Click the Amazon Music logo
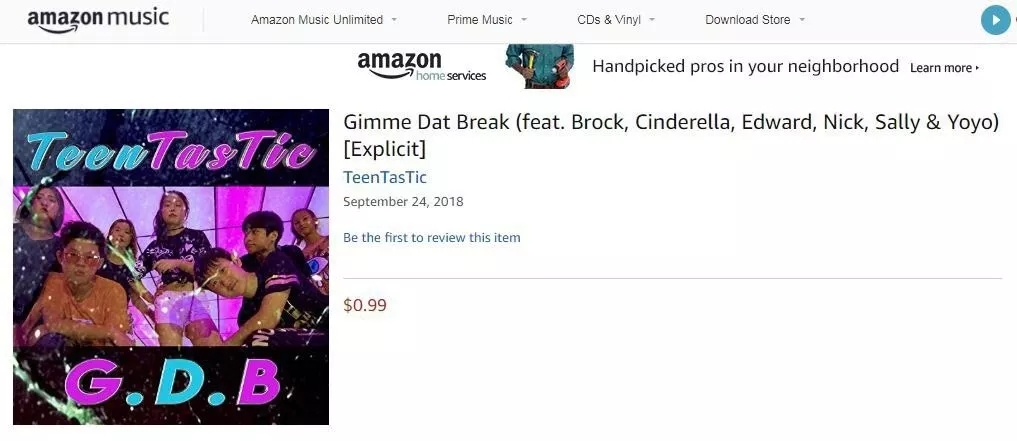 click(x=98, y=19)
